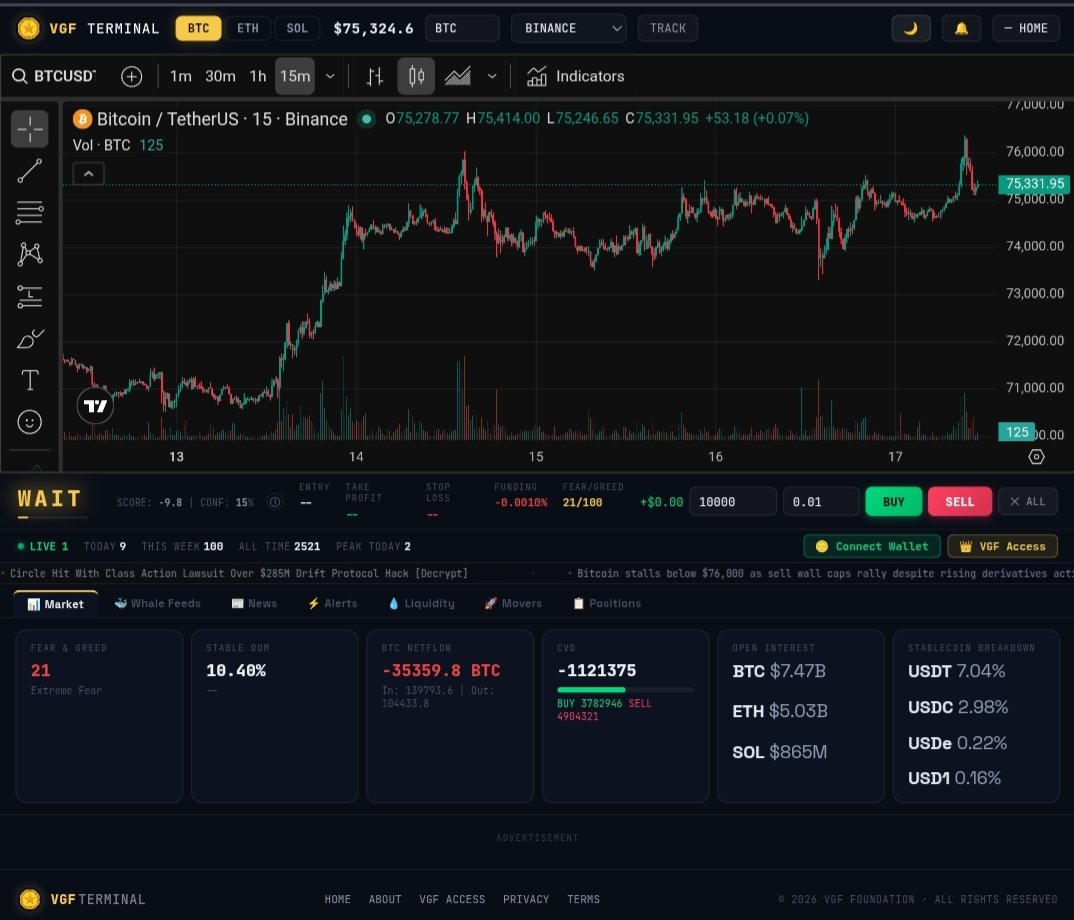This screenshot has height=920, width=1074.
Task: Open the News tab
Action: click(254, 604)
